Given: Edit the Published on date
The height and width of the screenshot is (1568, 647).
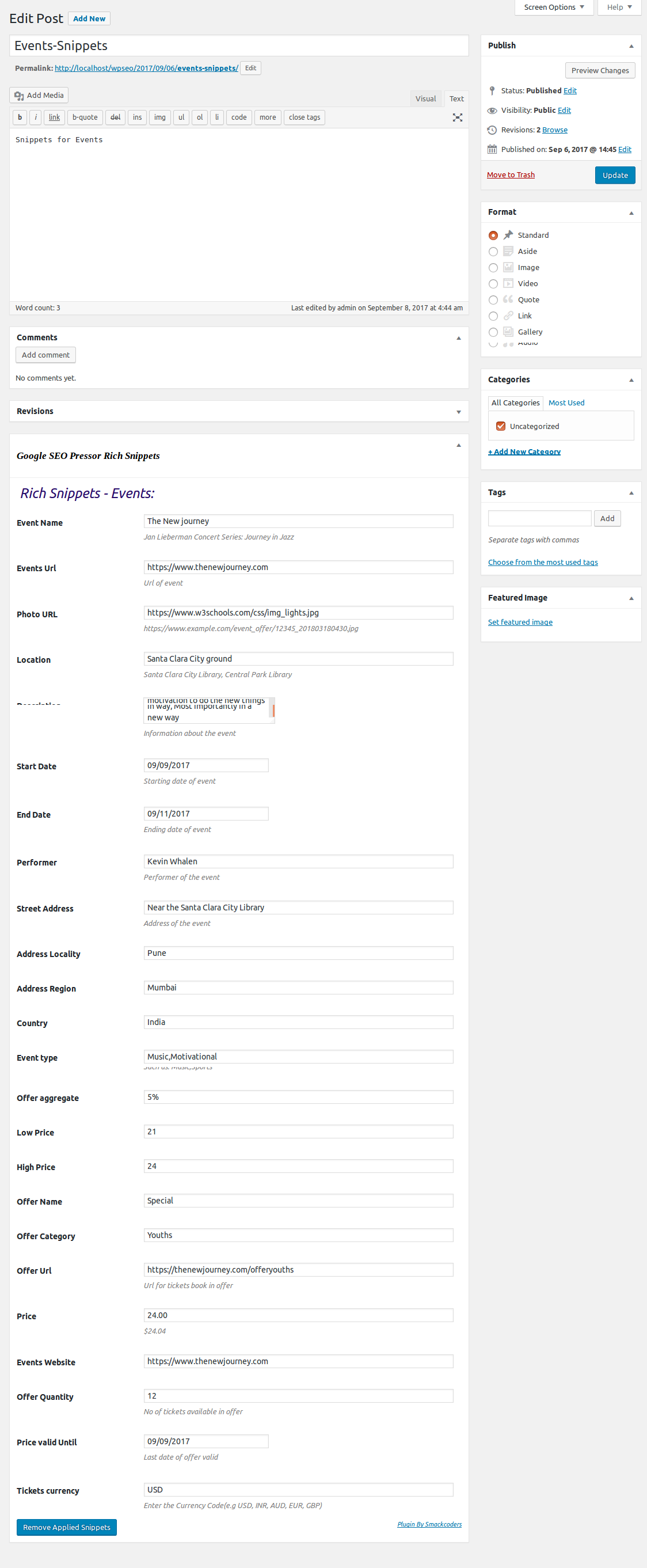Looking at the screenshot, I should [625, 149].
